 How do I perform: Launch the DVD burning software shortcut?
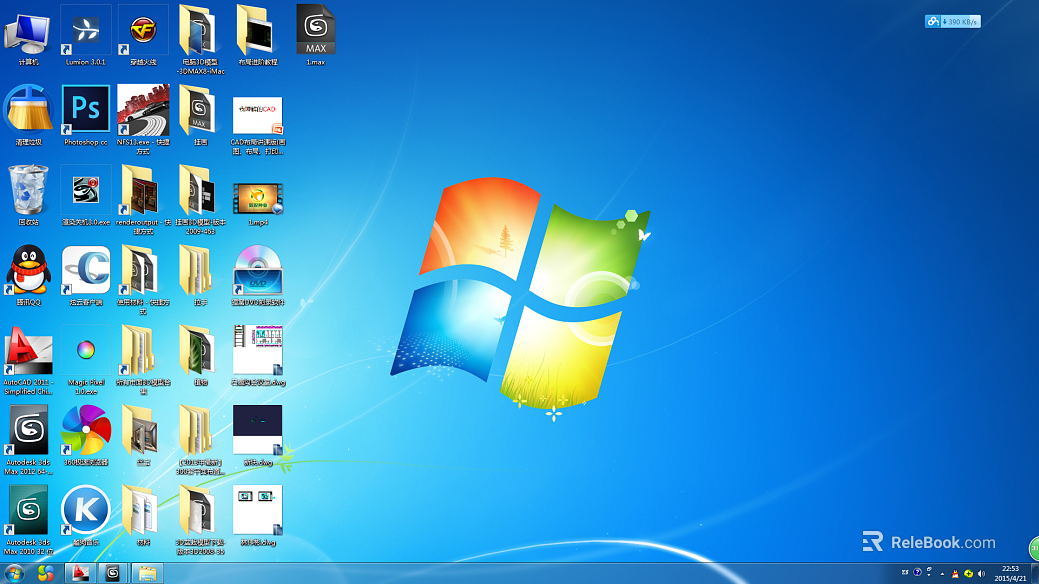click(258, 274)
